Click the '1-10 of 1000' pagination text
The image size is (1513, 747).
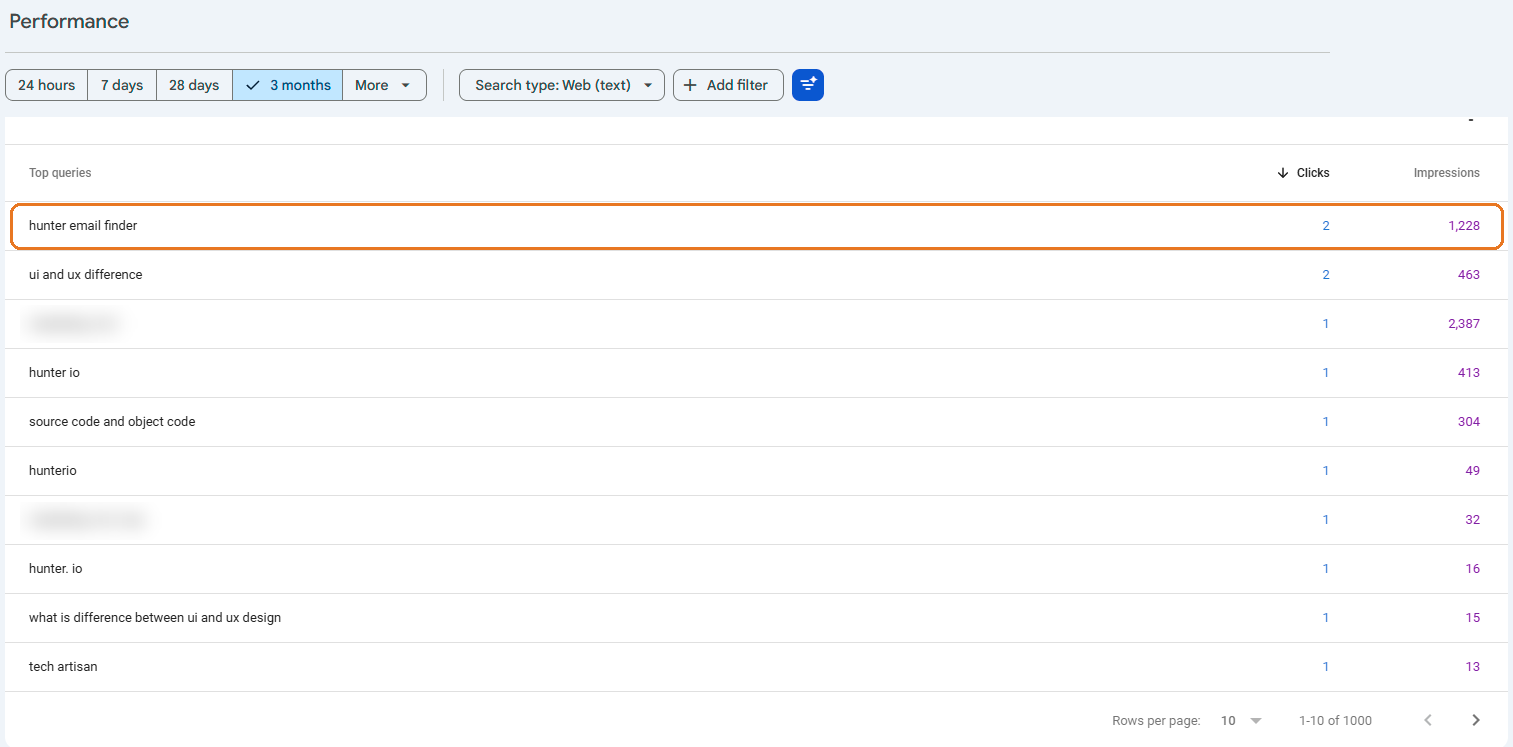[1335, 720]
